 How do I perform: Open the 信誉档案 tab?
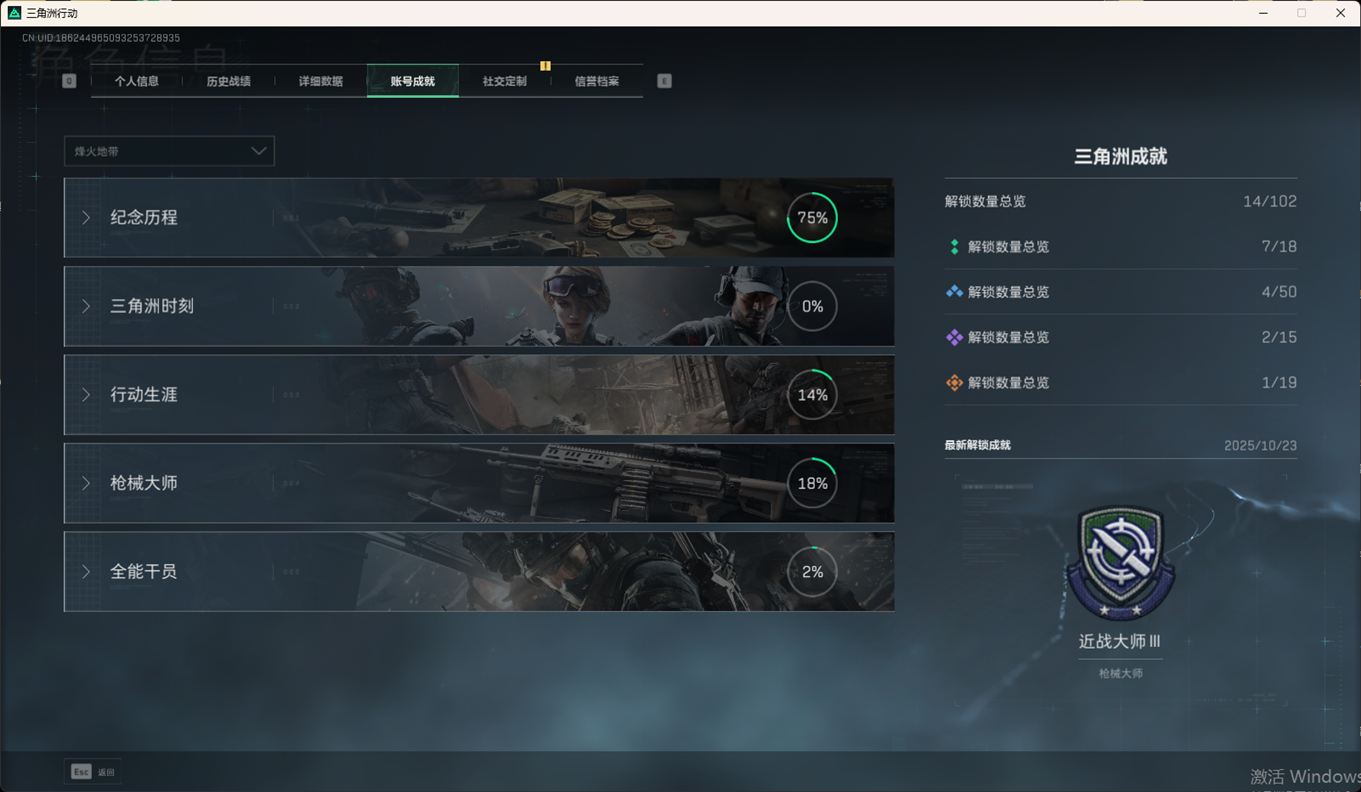click(597, 81)
